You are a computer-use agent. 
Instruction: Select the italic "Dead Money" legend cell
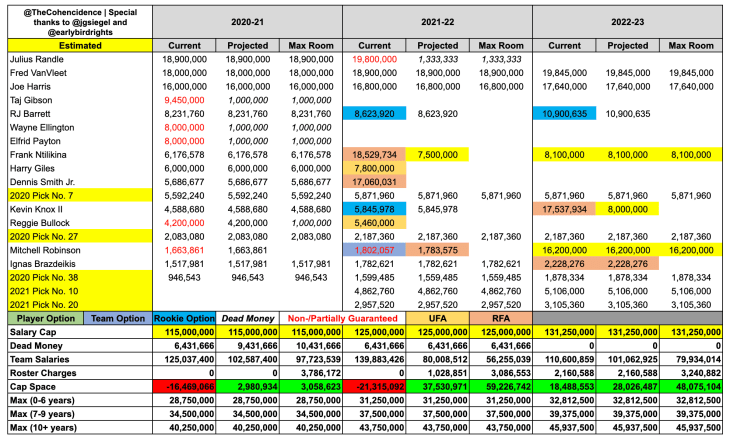(248, 319)
